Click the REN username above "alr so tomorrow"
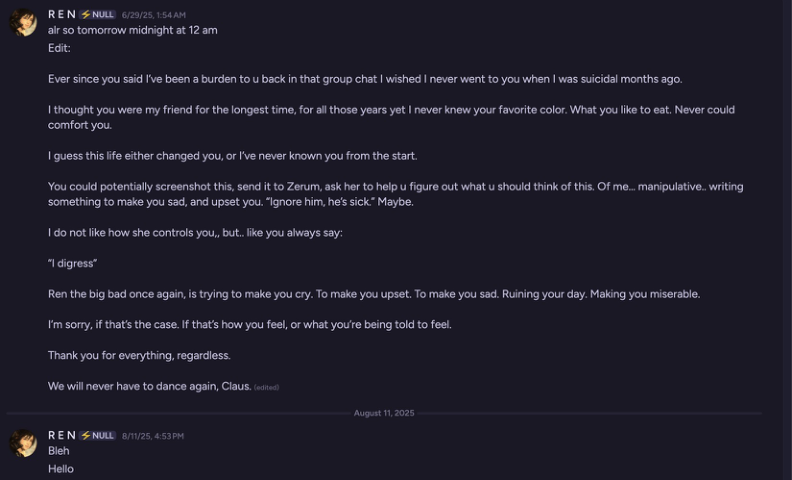The image size is (792, 480). coord(62,15)
